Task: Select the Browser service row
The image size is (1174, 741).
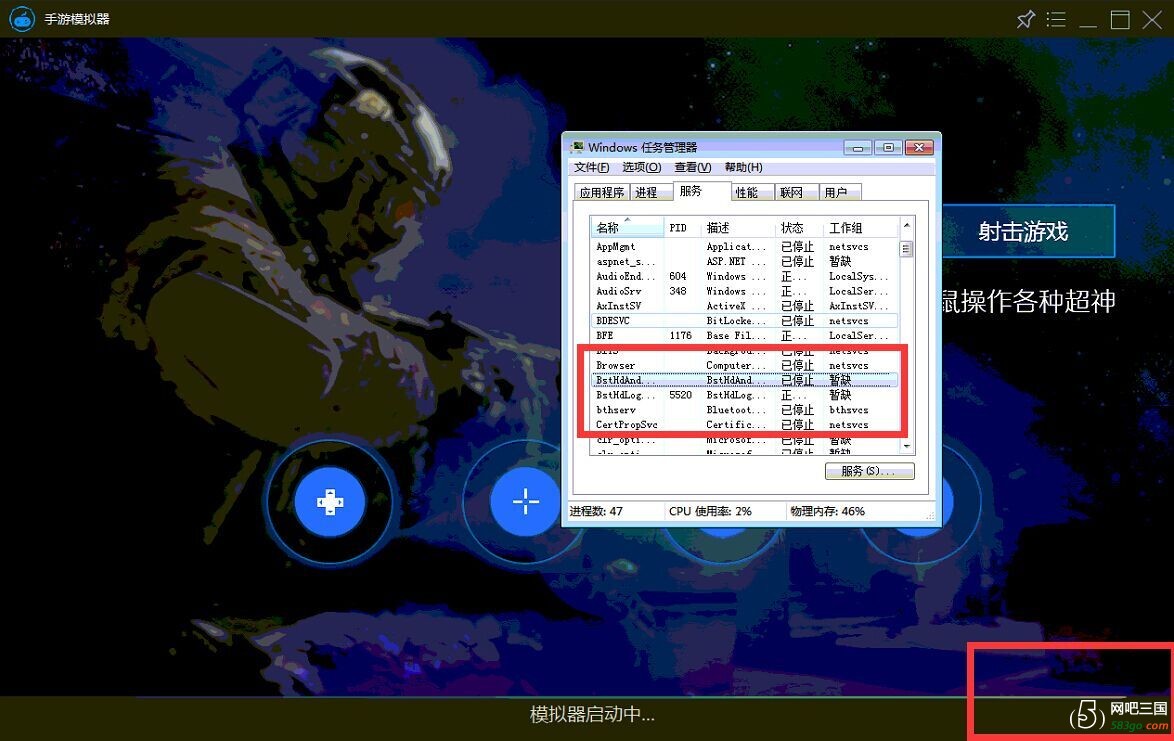Action: pyautogui.click(x=744, y=365)
